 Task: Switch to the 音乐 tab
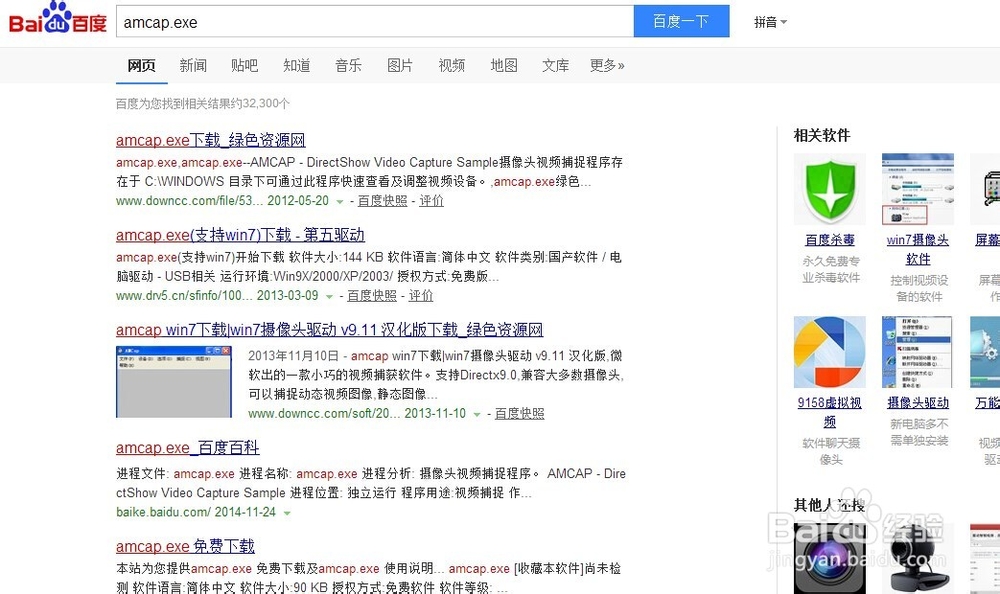click(x=348, y=65)
